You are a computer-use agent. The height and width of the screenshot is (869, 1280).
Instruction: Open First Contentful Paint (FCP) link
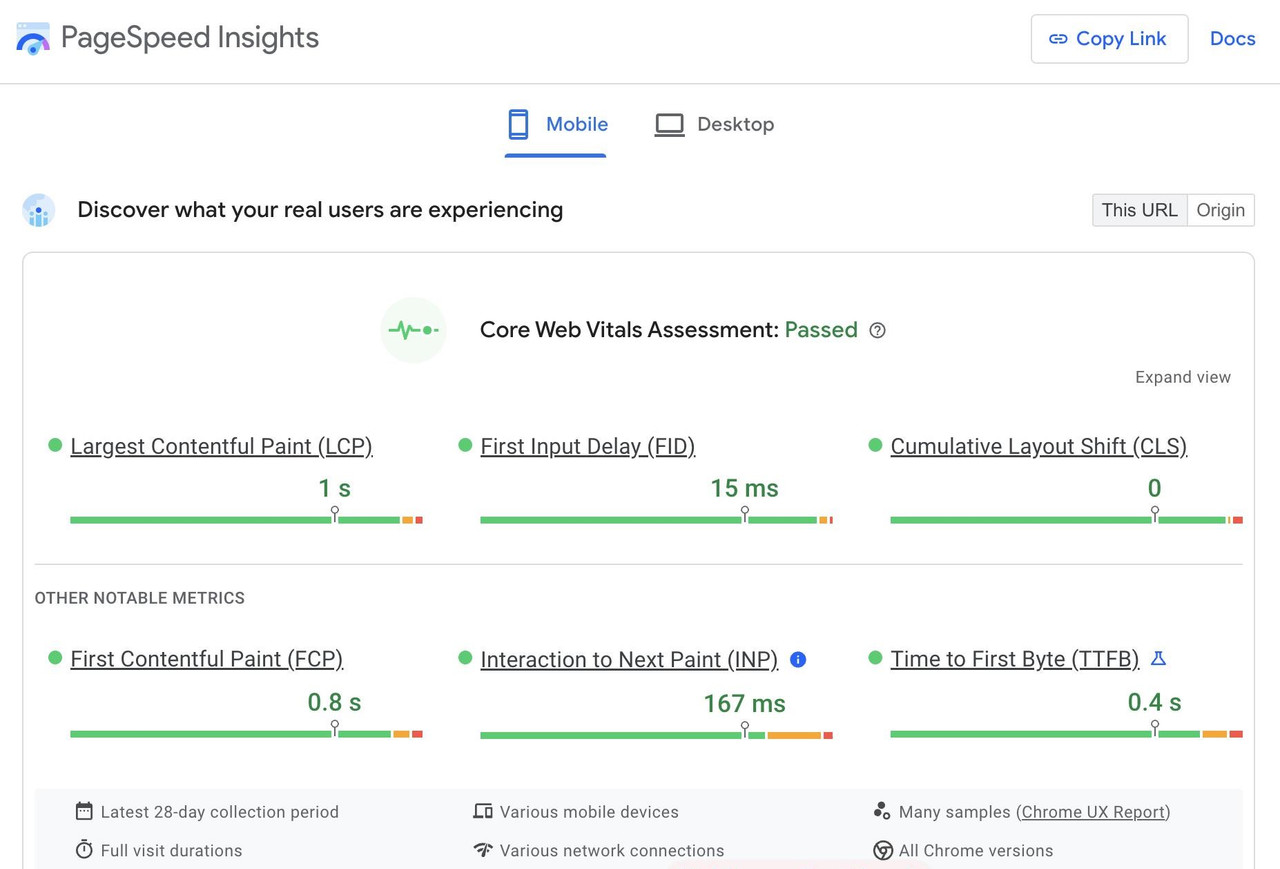207,659
